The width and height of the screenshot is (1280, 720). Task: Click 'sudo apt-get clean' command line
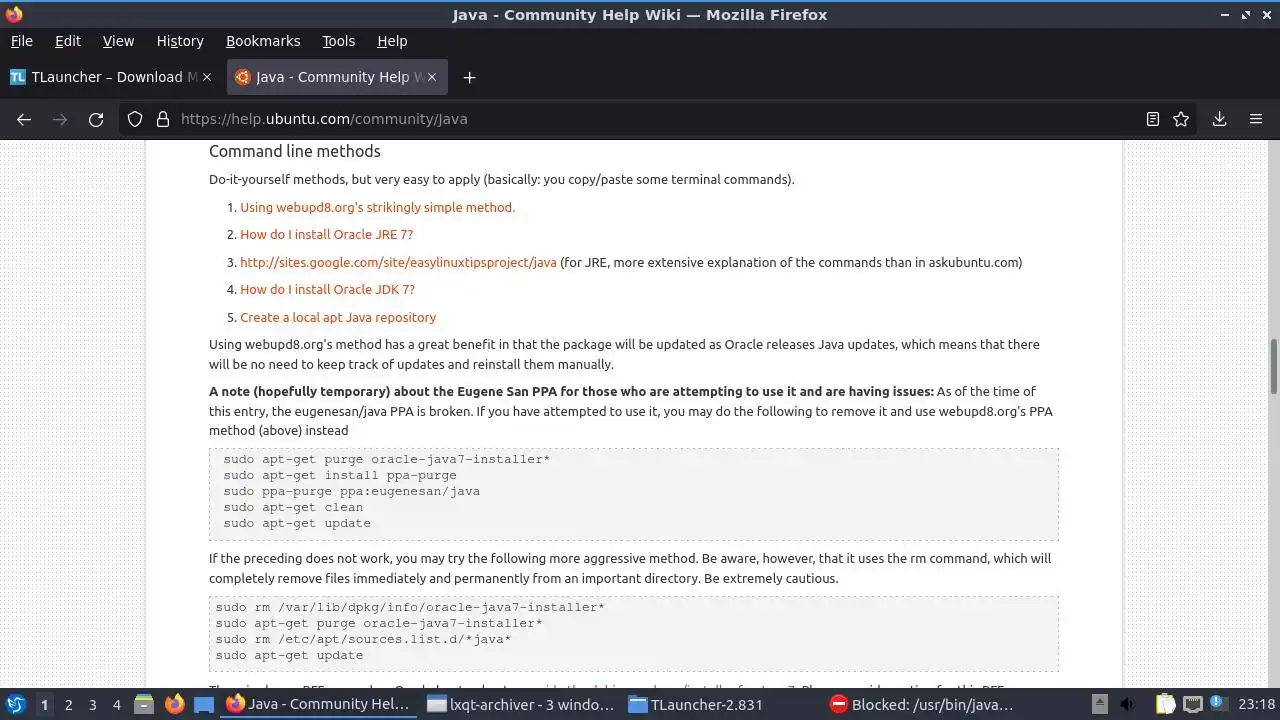pos(293,507)
